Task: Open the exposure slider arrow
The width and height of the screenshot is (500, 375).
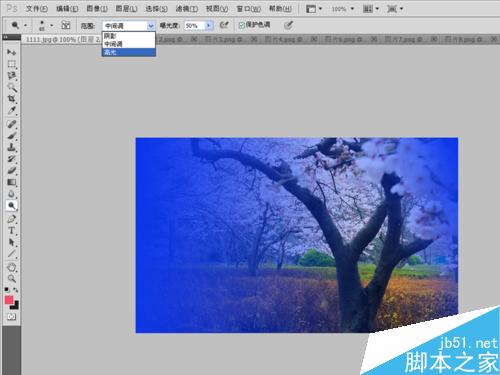Action: tap(209, 25)
